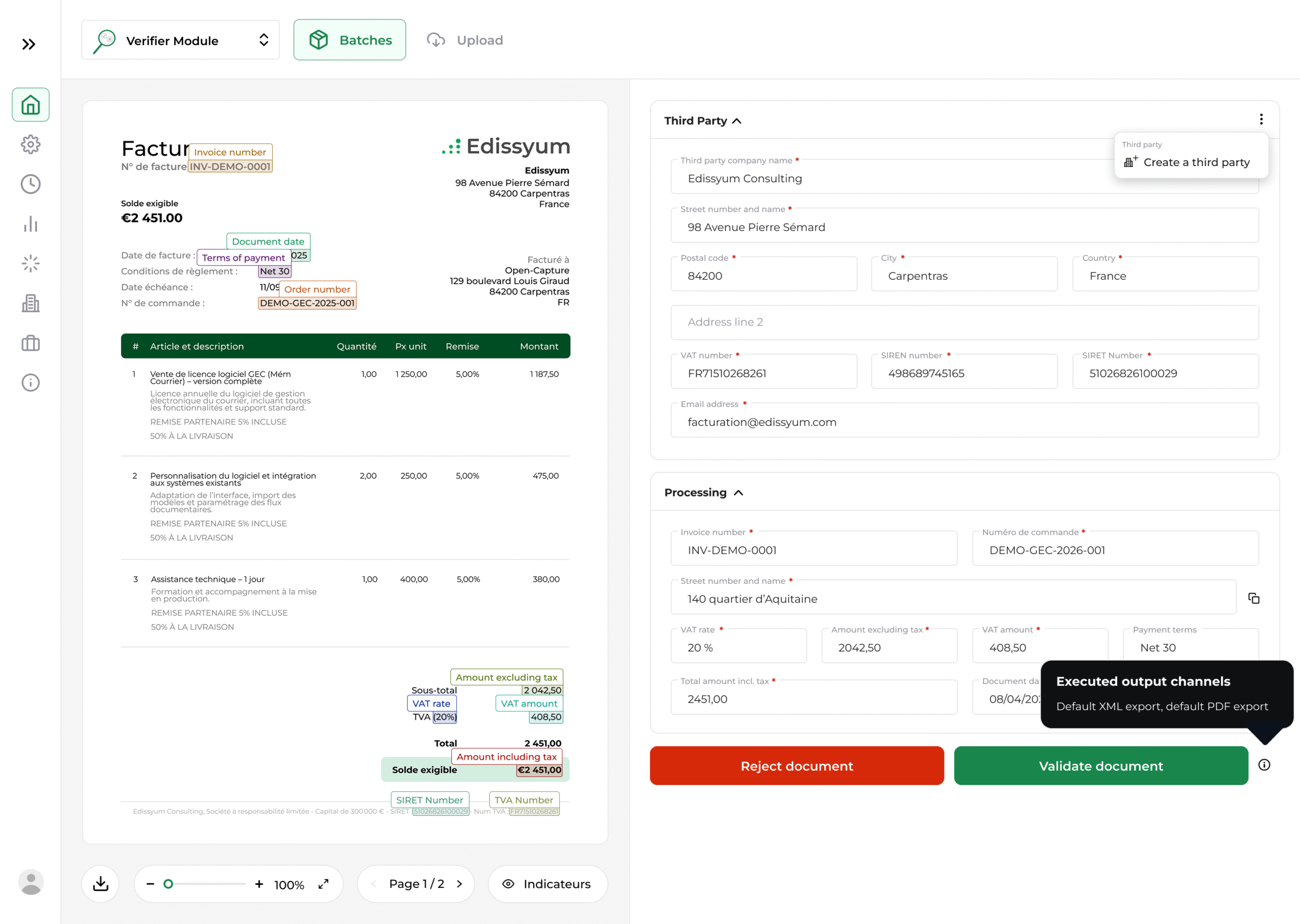Open the statistics chart icon

pos(30,223)
